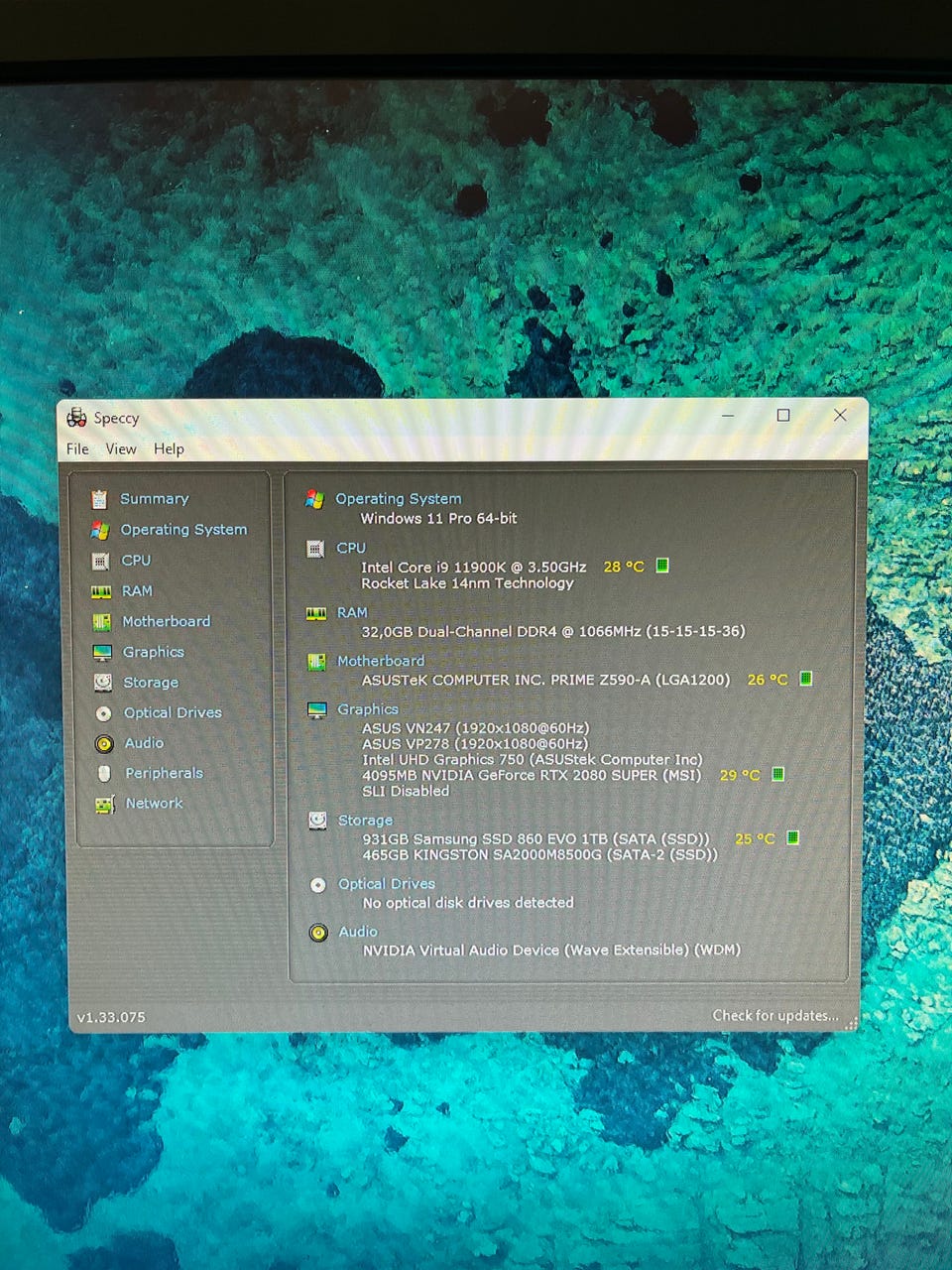
Task: Click the 25 °C storage temperature value
Action: [x=755, y=838]
